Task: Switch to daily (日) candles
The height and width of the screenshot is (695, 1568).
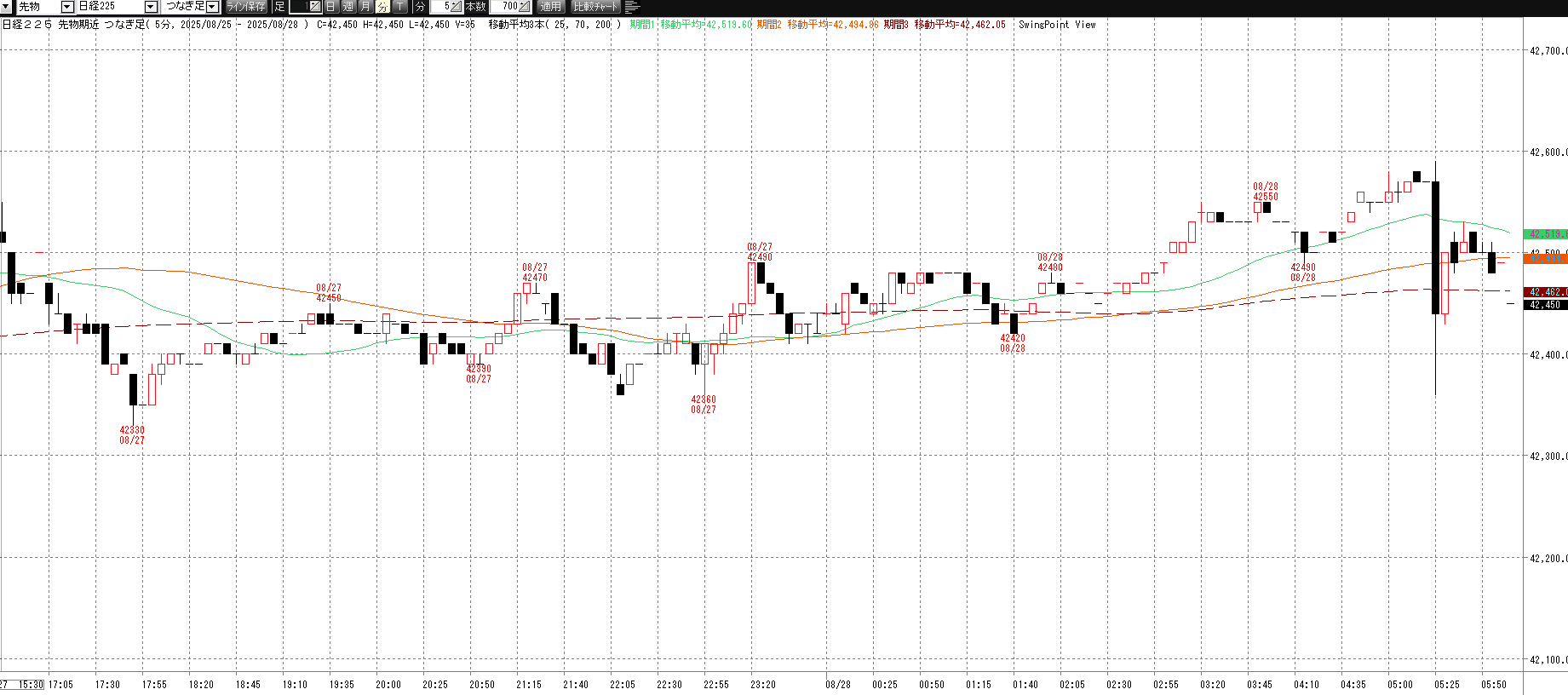Action: tap(331, 7)
